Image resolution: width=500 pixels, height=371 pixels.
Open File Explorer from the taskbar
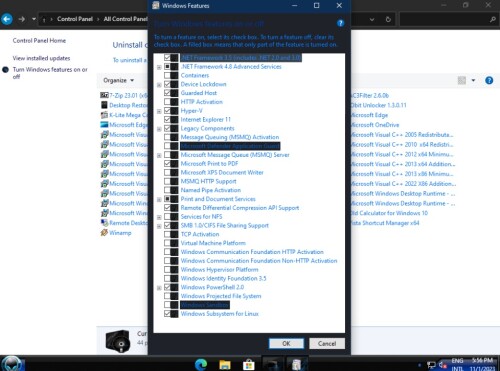point(225,364)
